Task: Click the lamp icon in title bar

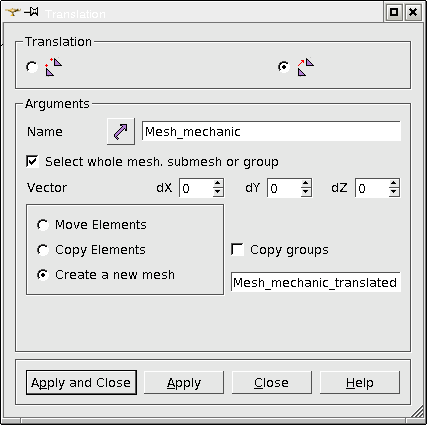Action: point(13,12)
